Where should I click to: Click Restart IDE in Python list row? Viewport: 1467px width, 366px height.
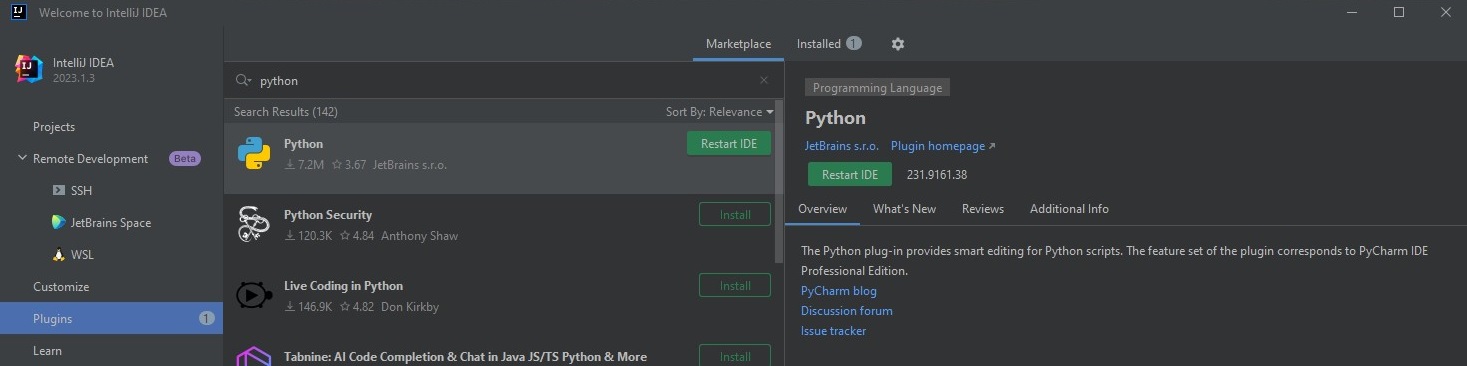click(x=729, y=143)
